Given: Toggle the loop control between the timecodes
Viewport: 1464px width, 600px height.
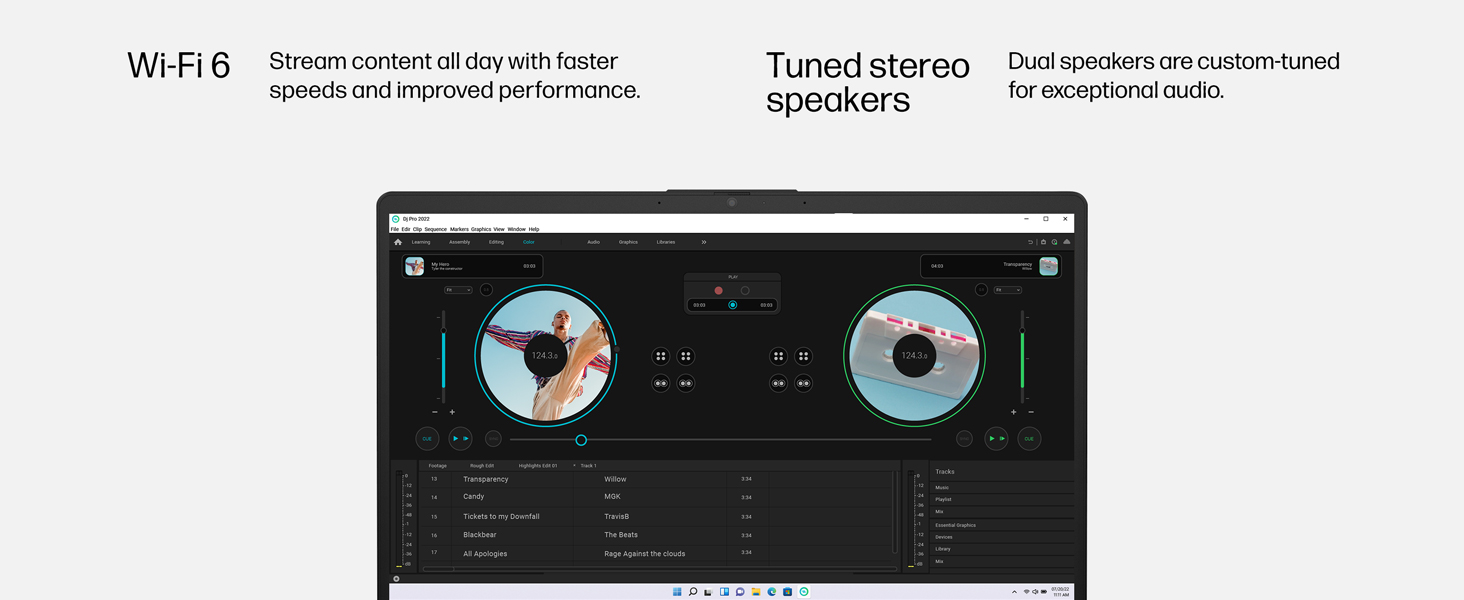Looking at the screenshot, I should [733, 304].
